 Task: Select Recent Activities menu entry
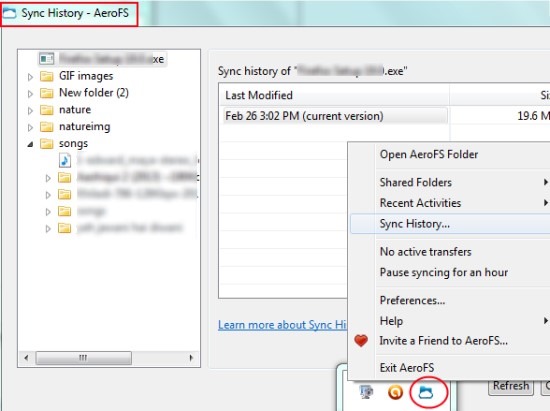point(420,203)
